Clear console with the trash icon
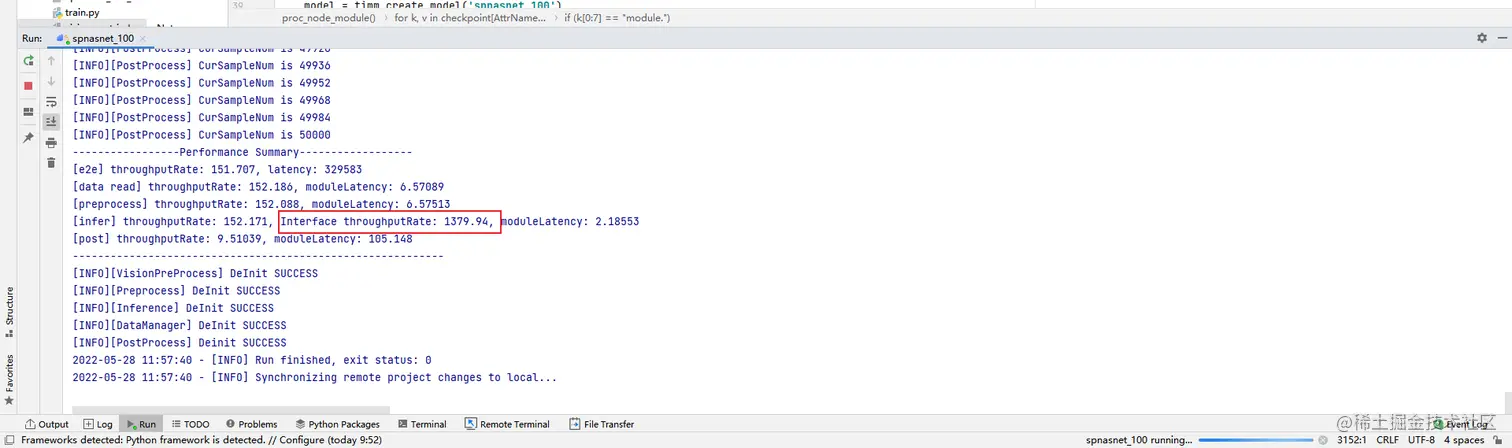The image size is (1512, 448). 51,162
